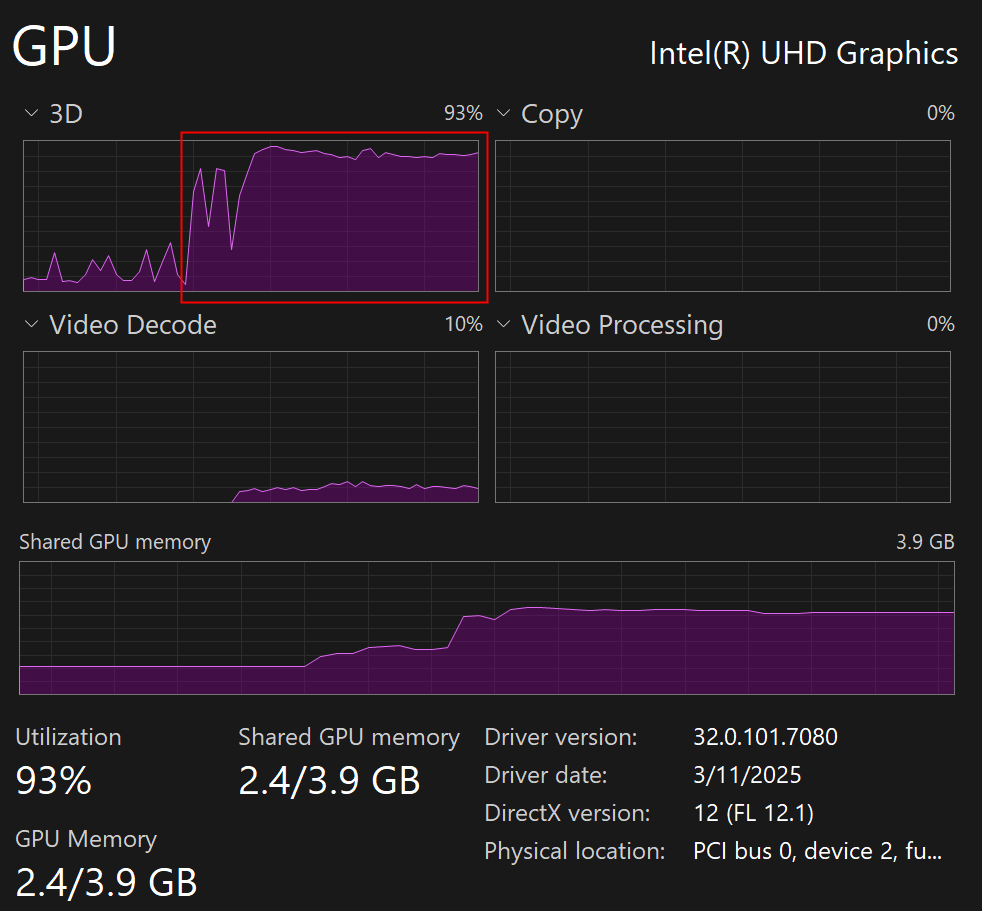Click the Intel(R) UHD Graphics device name
Image resolution: width=982 pixels, height=911 pixels.
[x=803, y=53]
